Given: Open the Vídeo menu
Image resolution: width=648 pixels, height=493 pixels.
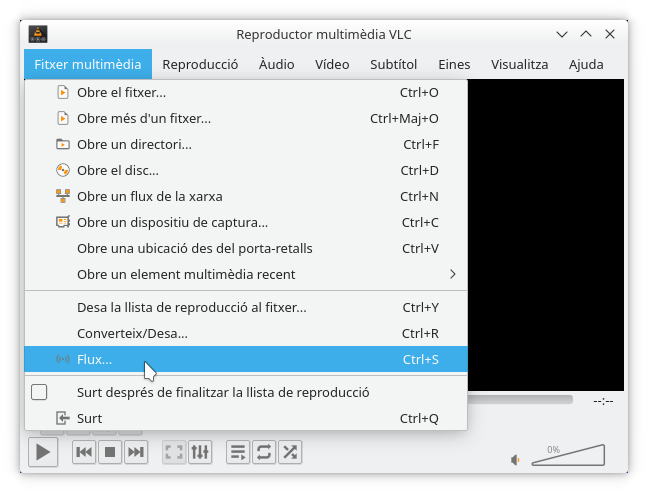Looking at the screenshot, I should click(332, 64).
